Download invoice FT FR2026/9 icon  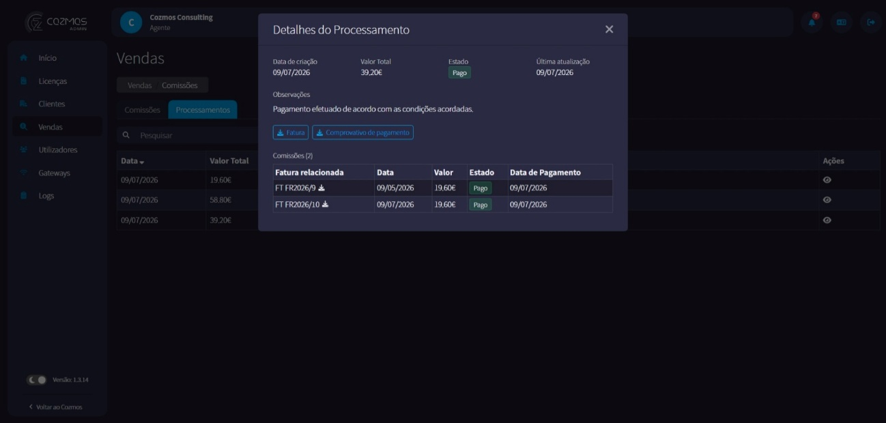click(322, 188)
